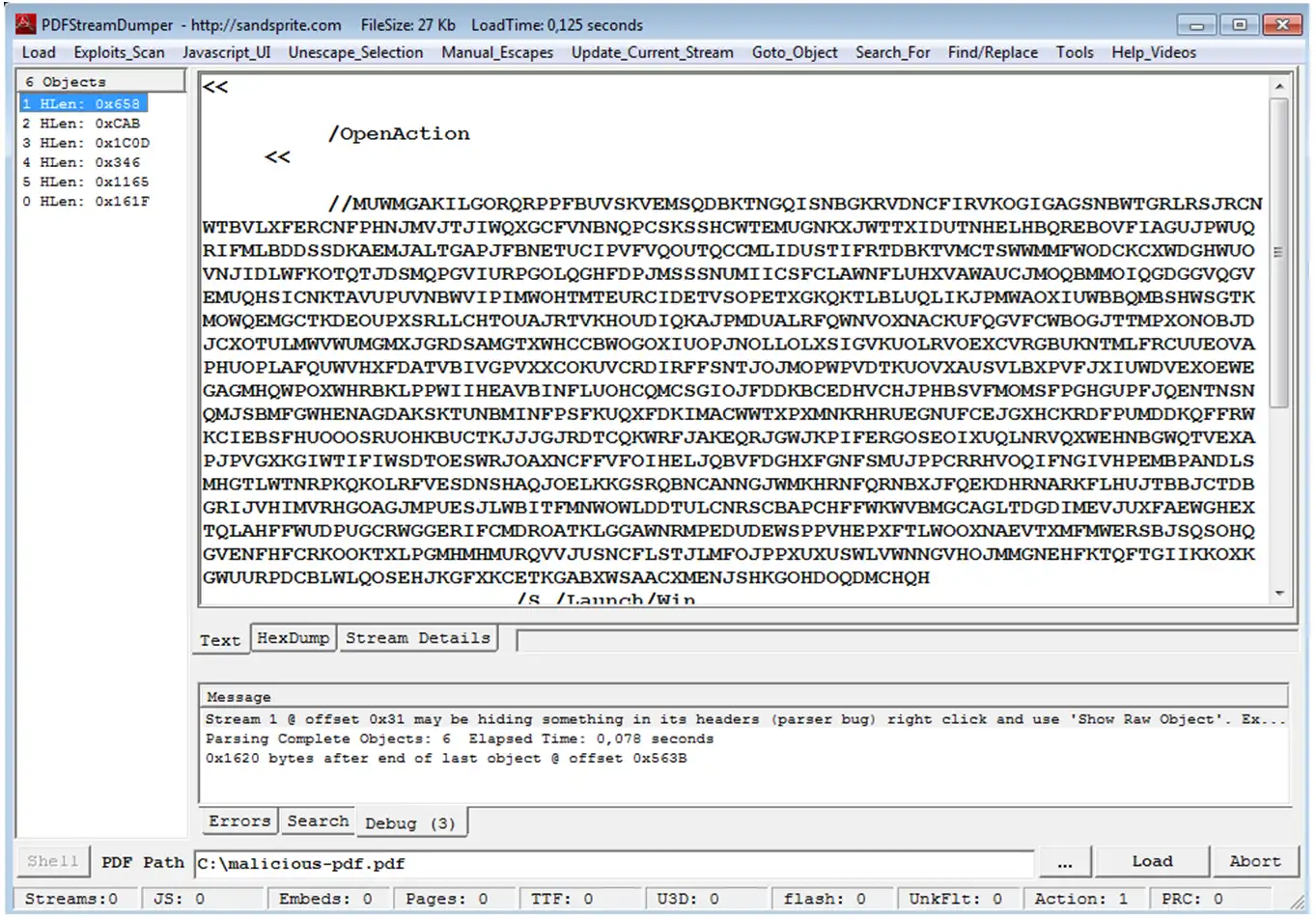Select object 3 with HLen 0x1C0D
1316x920 pixels.
pos(87,142)
